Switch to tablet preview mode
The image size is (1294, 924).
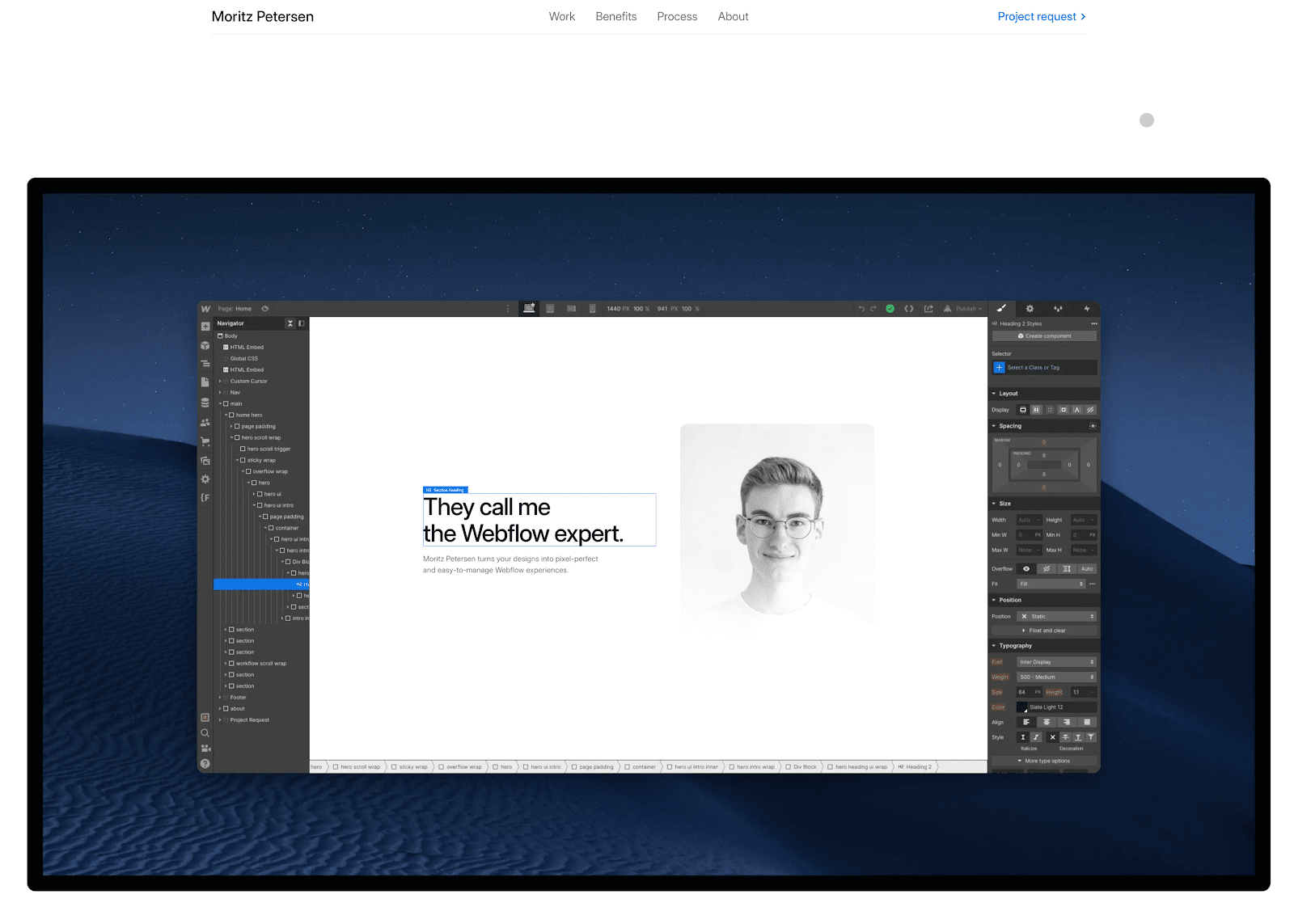coord(550,308)
